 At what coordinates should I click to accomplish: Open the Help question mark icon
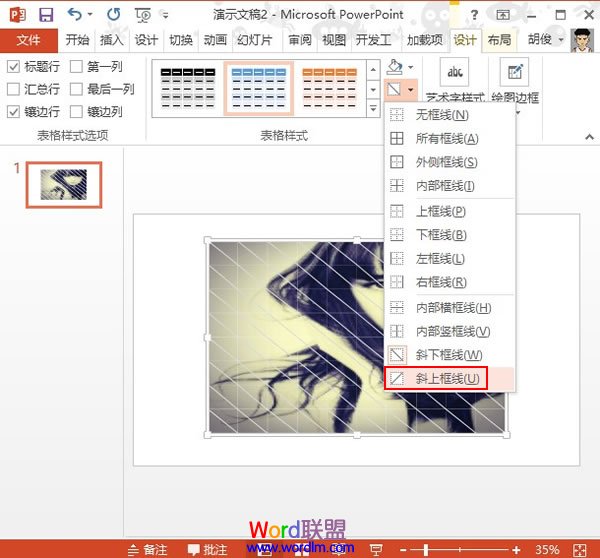[x=474, y=15]
